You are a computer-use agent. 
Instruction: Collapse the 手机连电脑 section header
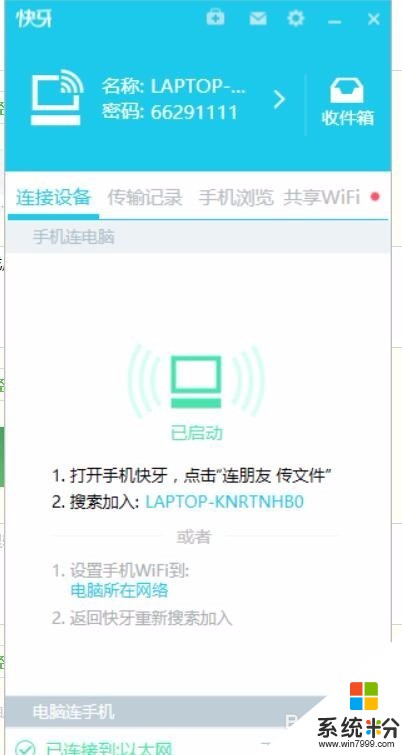click(198, 237)
